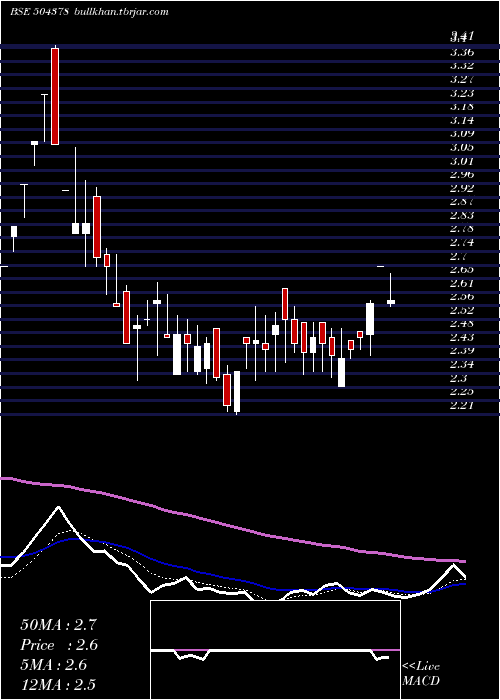Click the 2.96 price axis label
Image resolution: width=500 pixels, height=700 pixels.
click(x=462, y=174)
